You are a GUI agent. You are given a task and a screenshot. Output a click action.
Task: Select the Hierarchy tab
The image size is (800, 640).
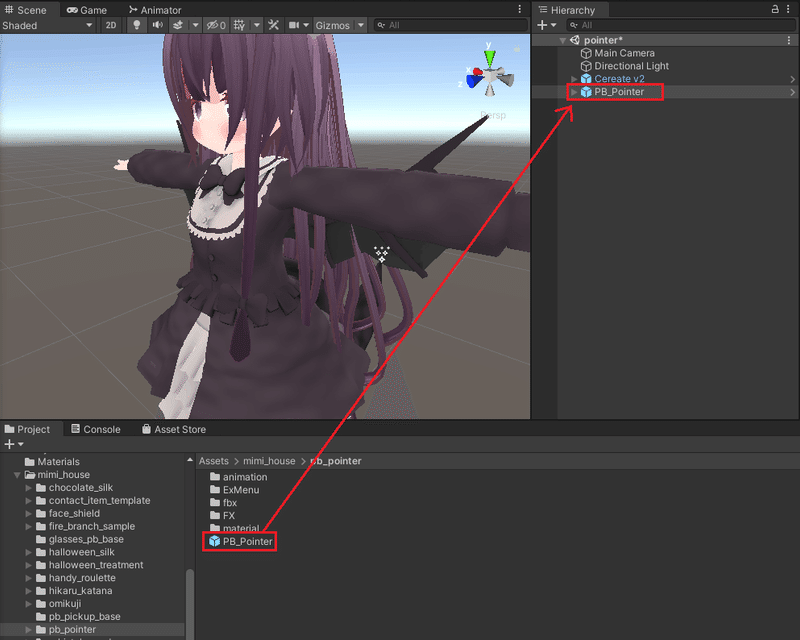pos(566,10)
